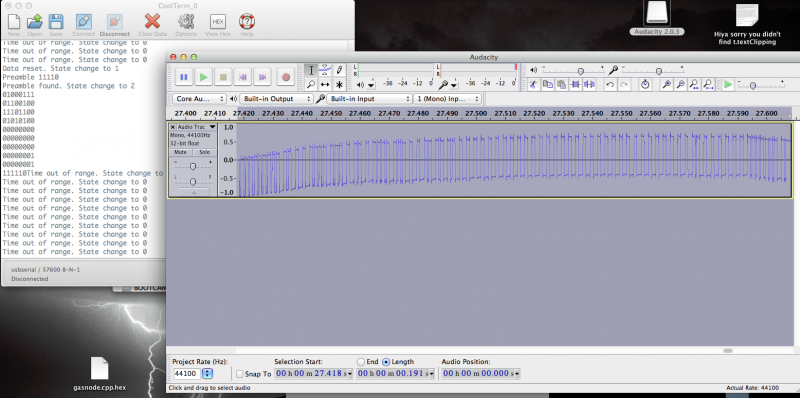This screenshot has height=398, width=800.
Task: Click the Undo arrow icon
Action: click(610, 84)
